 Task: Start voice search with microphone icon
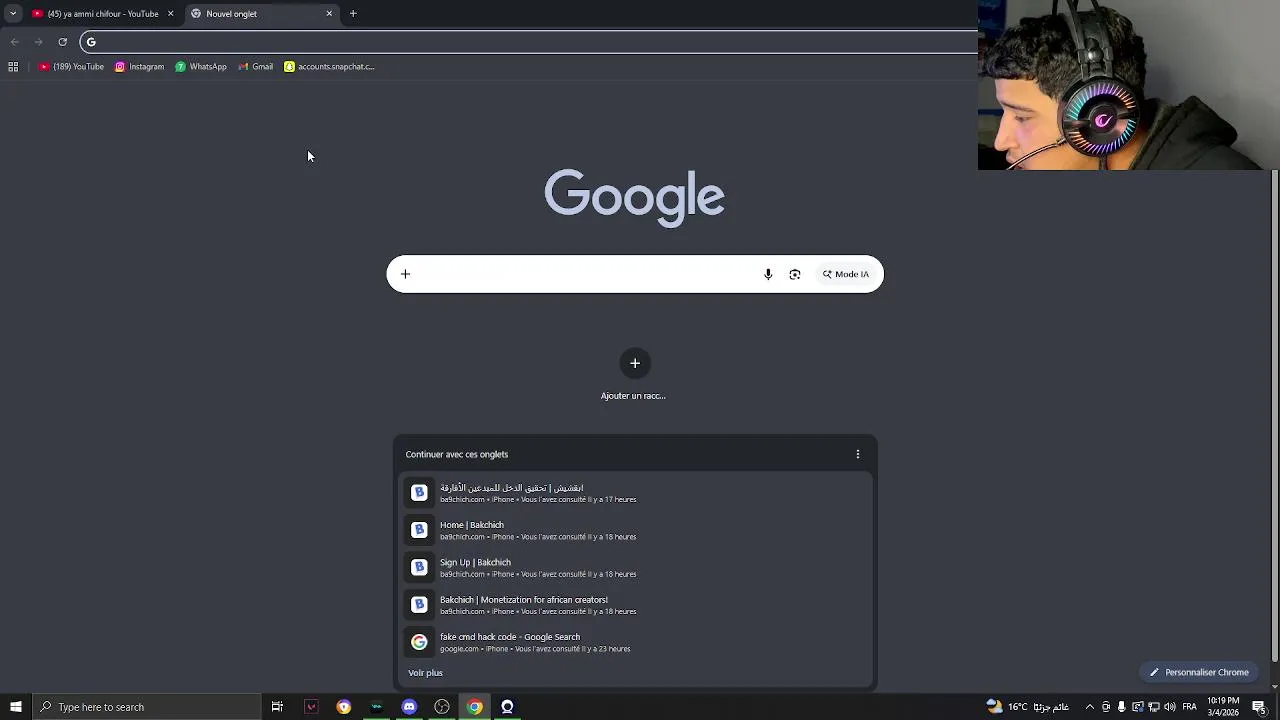pos(768,274)
